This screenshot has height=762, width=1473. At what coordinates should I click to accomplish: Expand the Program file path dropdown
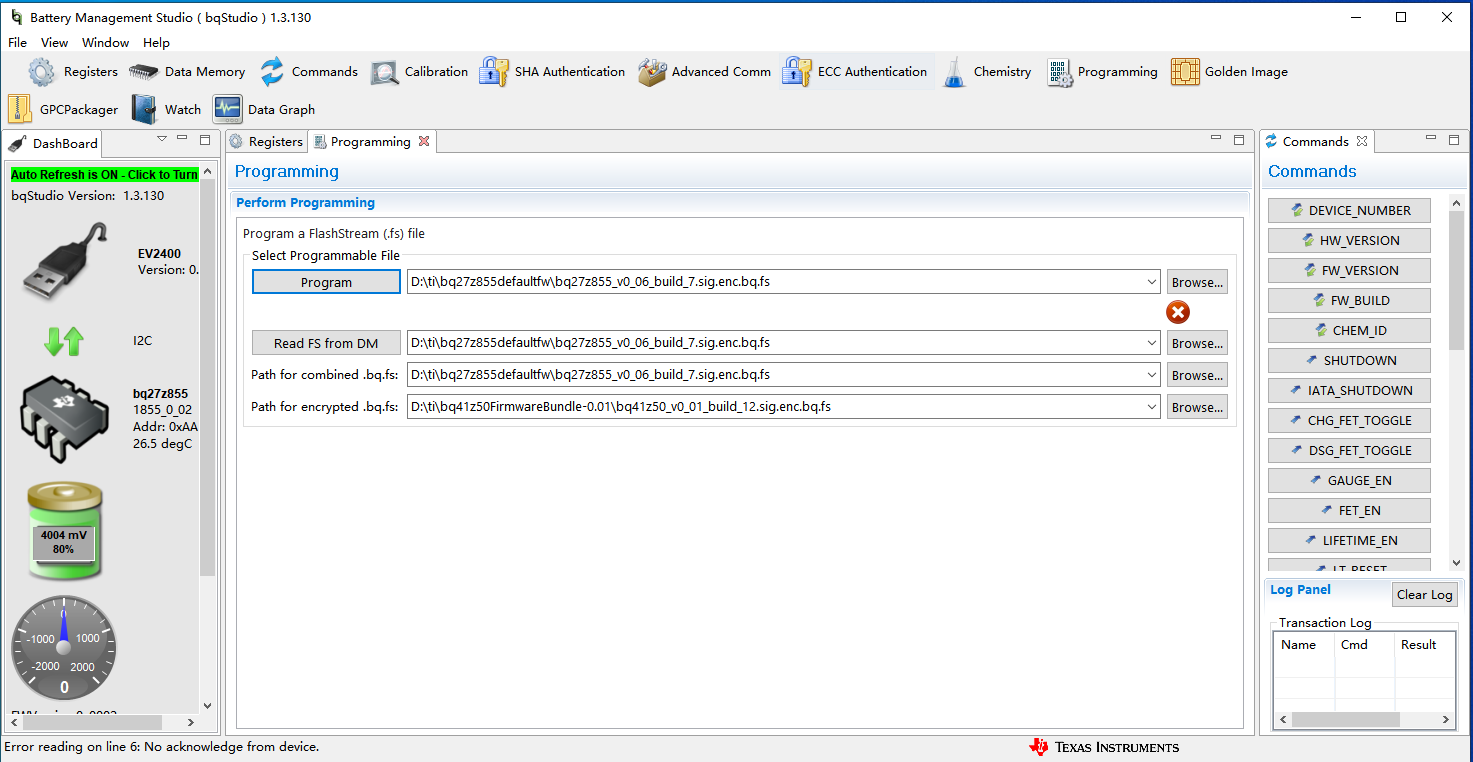(1153, 283)
